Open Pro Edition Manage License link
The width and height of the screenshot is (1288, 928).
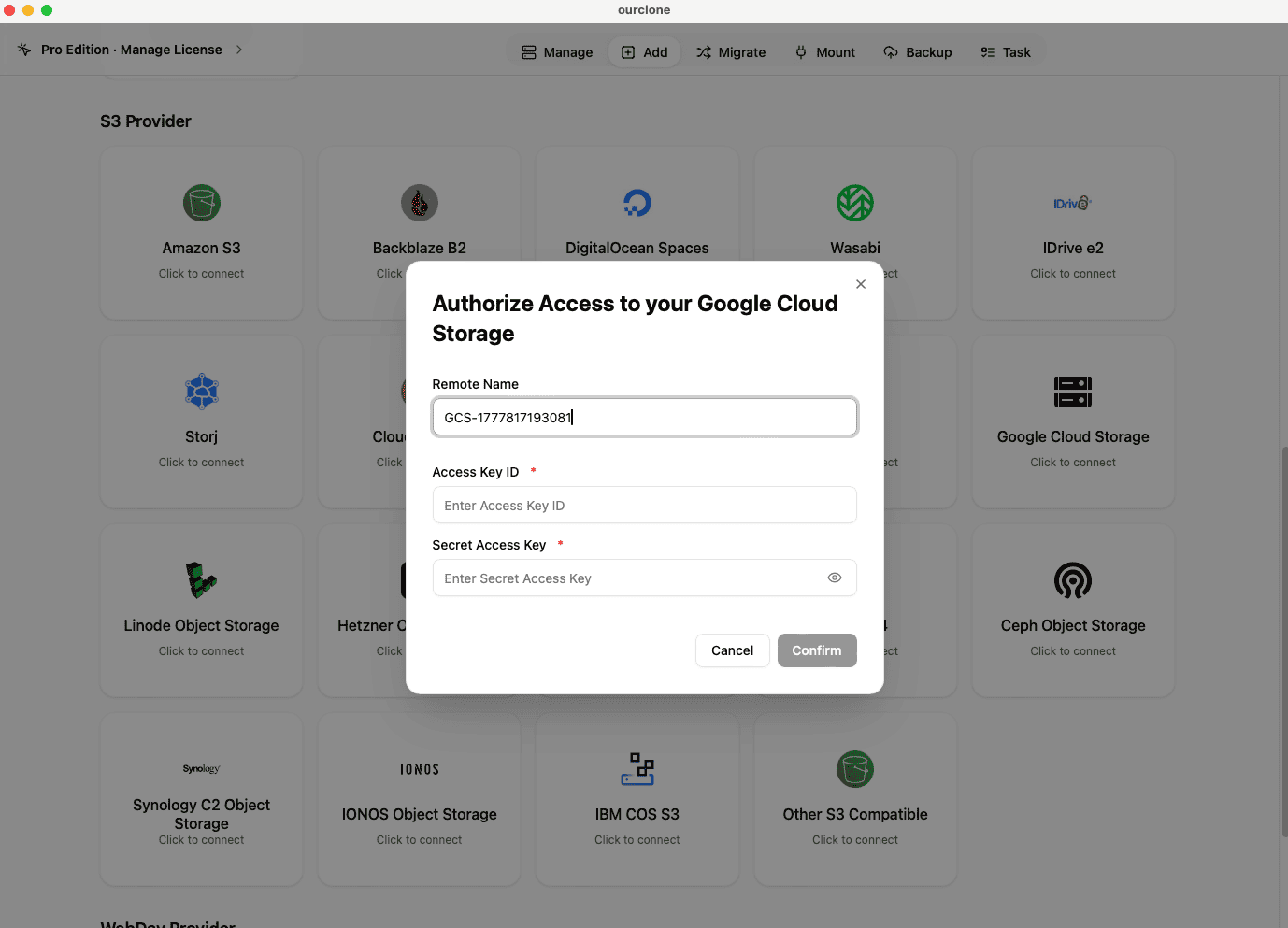[x=132, y=50]
